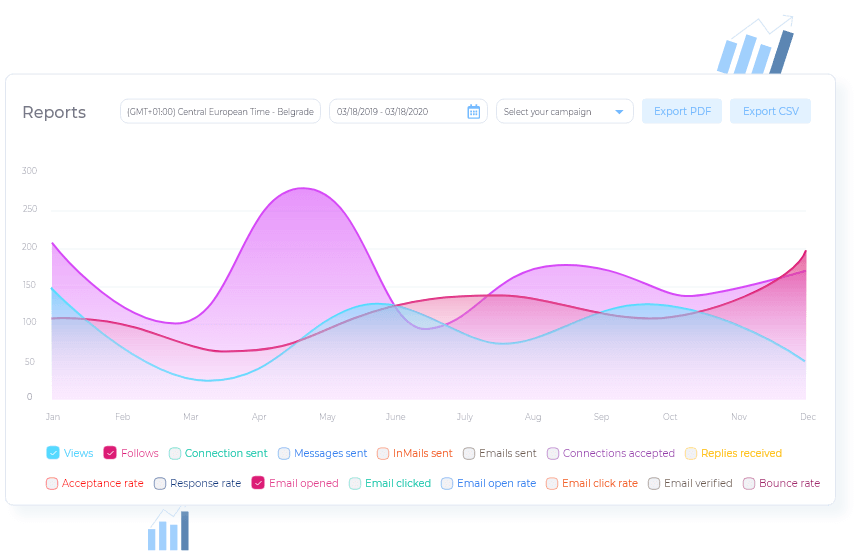Open the date range calendar icon
The height and width of the screenshot is (551, 861).
[x=473, y=112]
